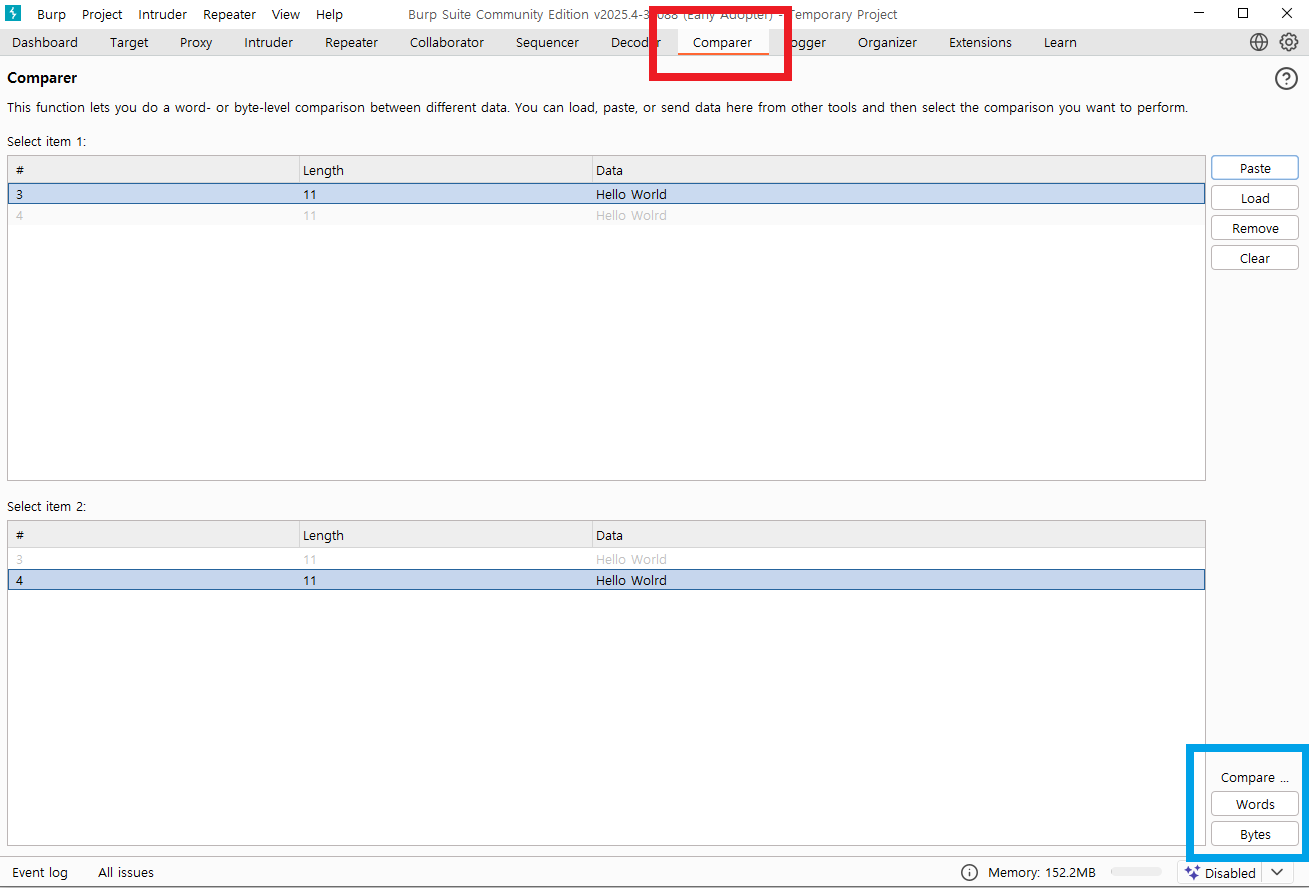This screenshot has height=888, width=1309.
Task: Maximize the Burp Suite window
Action: click(1243, 13)
